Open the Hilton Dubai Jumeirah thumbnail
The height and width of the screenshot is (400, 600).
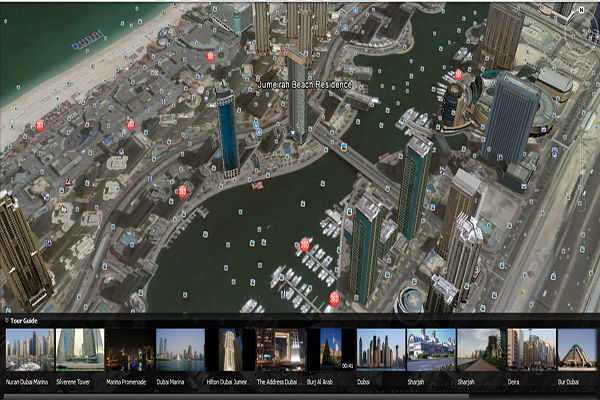(230, 350)
